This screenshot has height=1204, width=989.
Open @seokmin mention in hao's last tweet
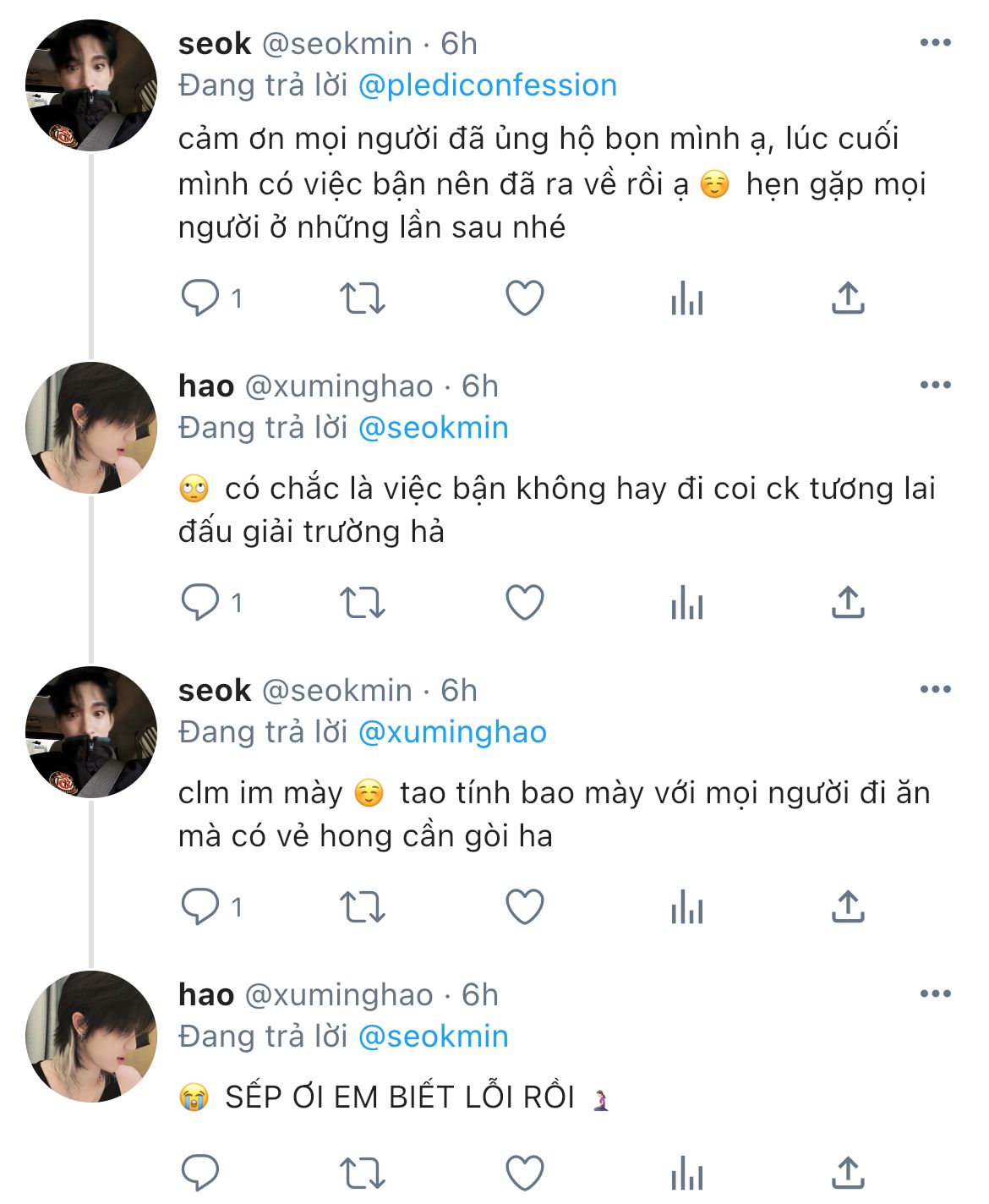(434, 1037)
